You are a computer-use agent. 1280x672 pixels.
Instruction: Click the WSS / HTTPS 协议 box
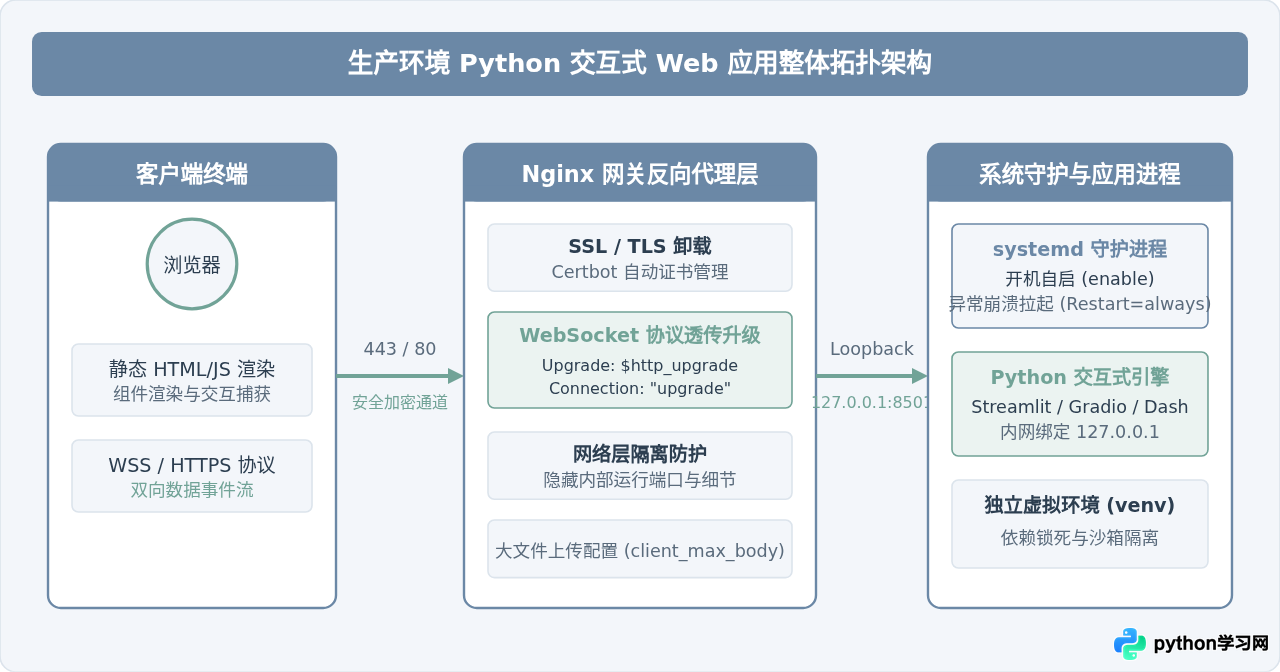pyautogui.click(x=192, y=476)
